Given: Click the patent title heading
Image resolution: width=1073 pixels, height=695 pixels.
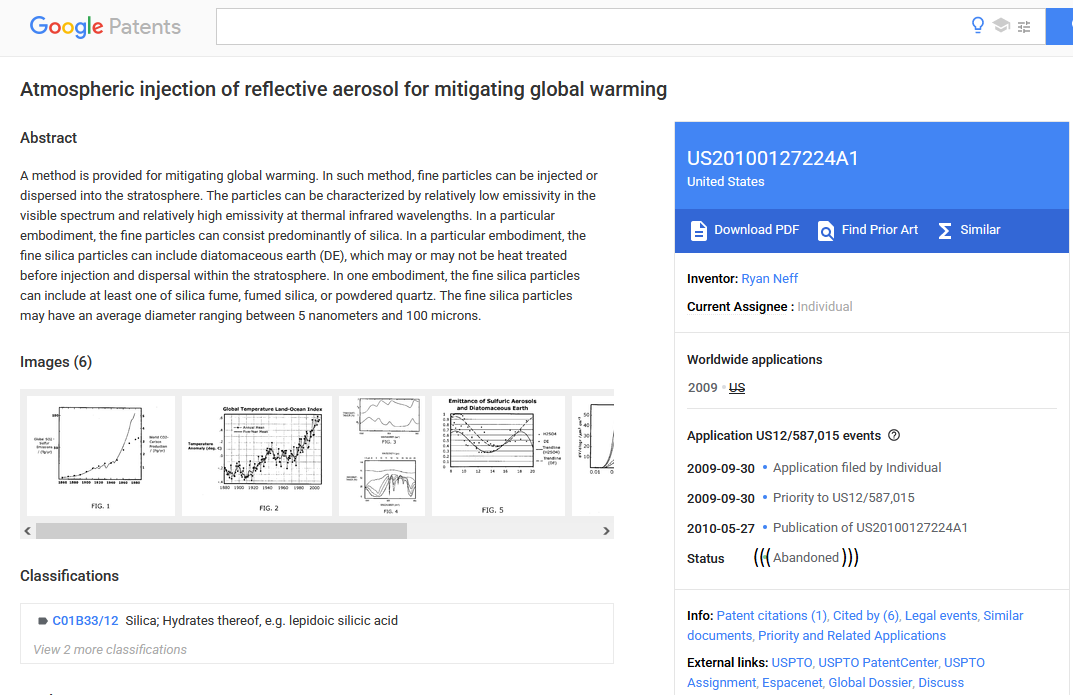Looking at the screenshot, I should click(x=344, y=89).
